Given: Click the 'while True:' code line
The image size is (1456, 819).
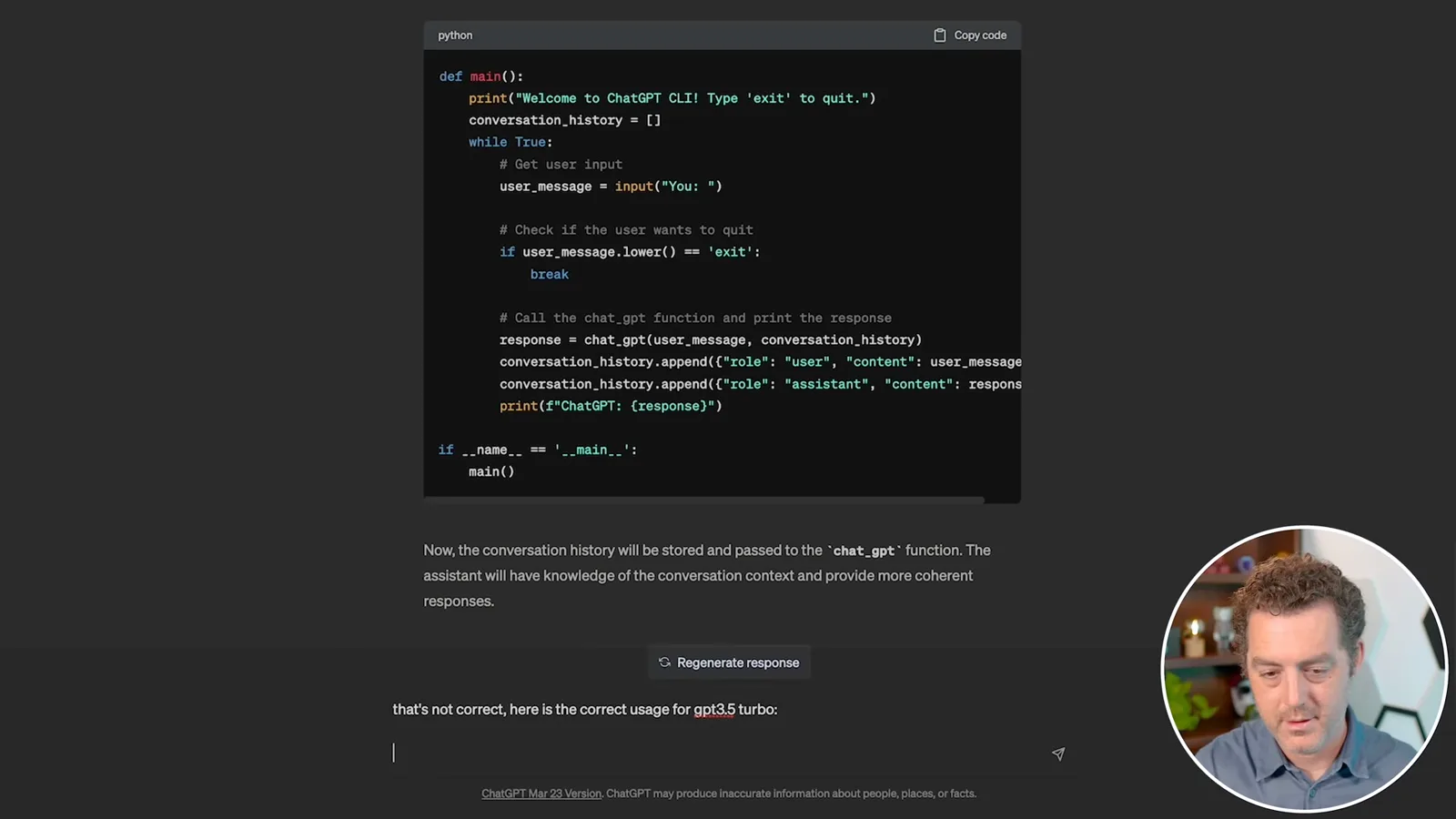Looking at the screenshot, I should (x=511, y=142).
